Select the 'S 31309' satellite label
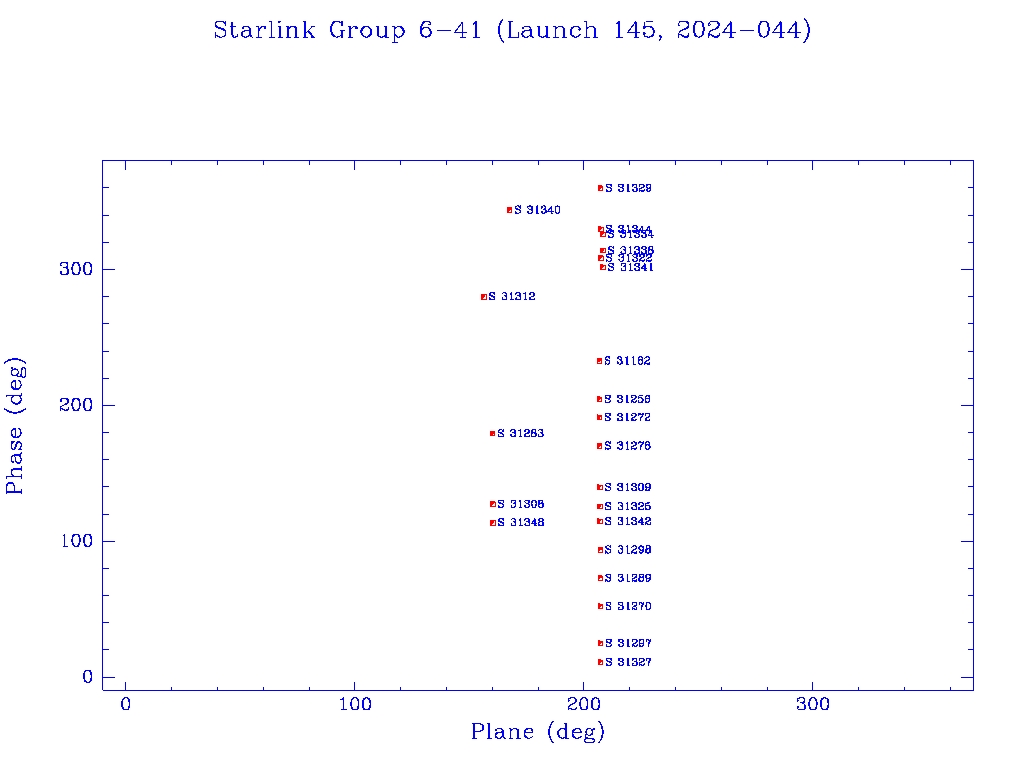 tap(628, 487)
